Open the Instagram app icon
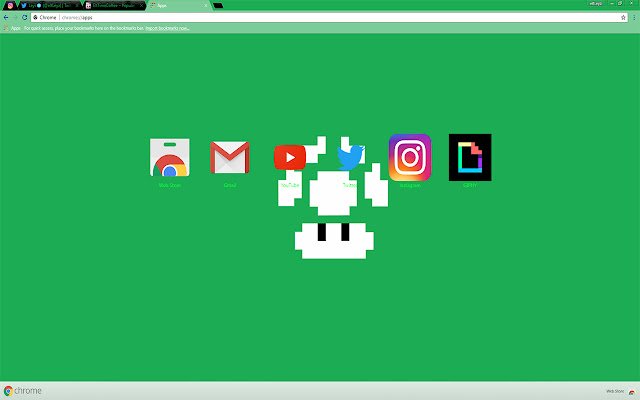The height and width of the screenshot is (400, 640). (410, 157)
